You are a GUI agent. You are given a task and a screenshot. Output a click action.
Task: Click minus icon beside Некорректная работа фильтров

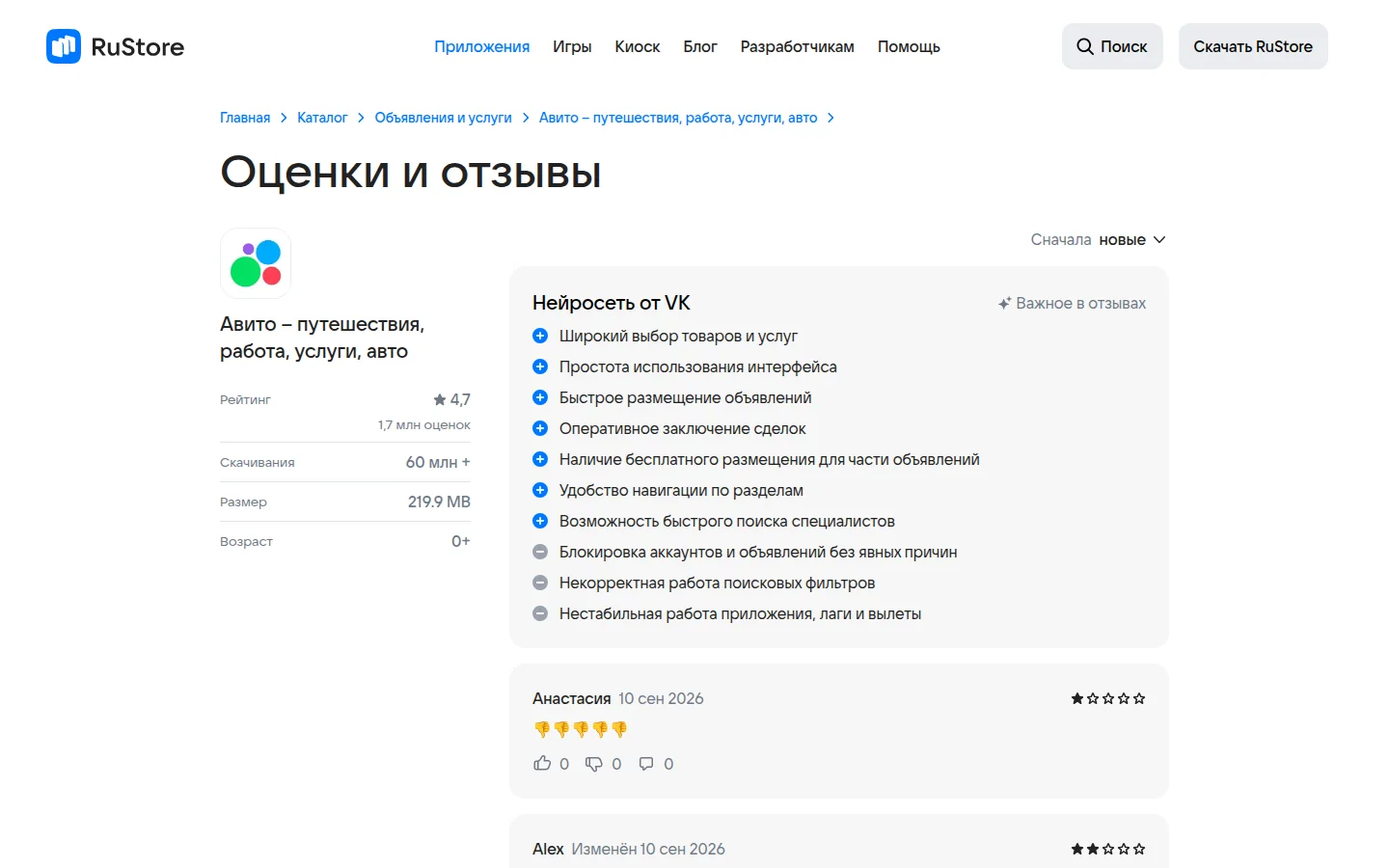(x=540, y=583)
